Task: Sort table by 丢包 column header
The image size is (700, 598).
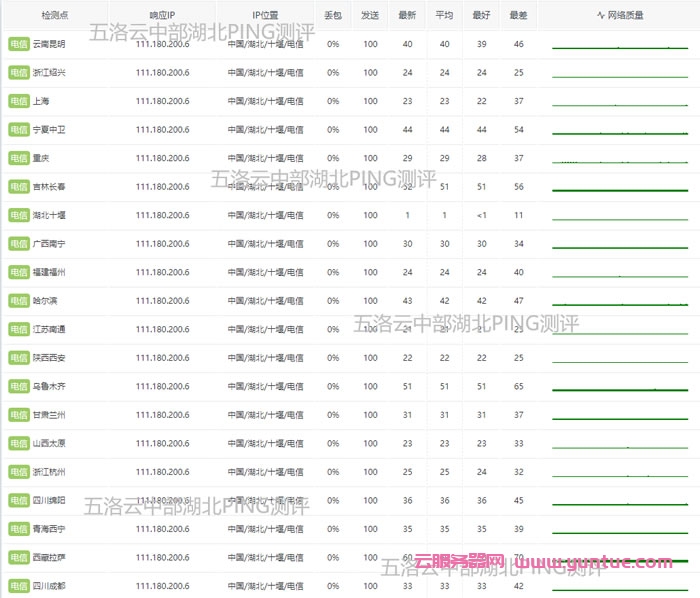Action: [333, 16]
